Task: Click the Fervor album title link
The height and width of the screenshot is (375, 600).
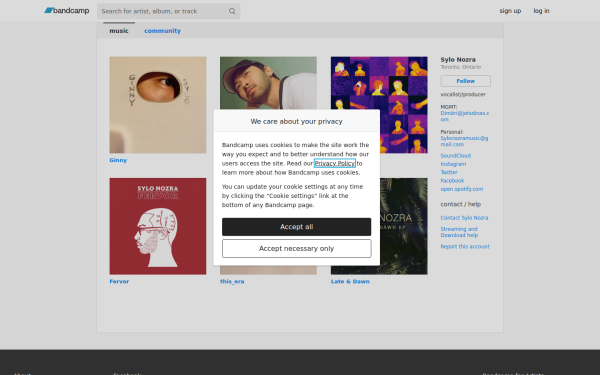Action: 119,281
